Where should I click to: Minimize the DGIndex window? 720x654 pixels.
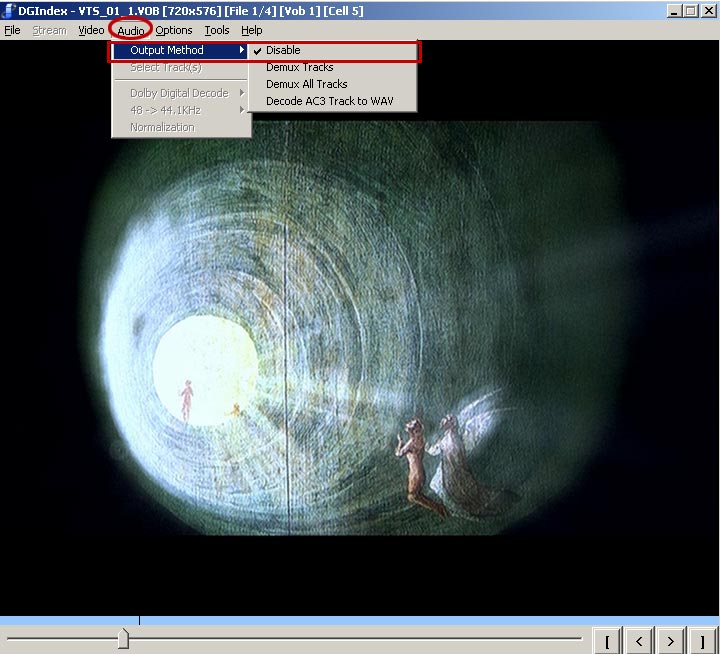(x=674, y=11)
